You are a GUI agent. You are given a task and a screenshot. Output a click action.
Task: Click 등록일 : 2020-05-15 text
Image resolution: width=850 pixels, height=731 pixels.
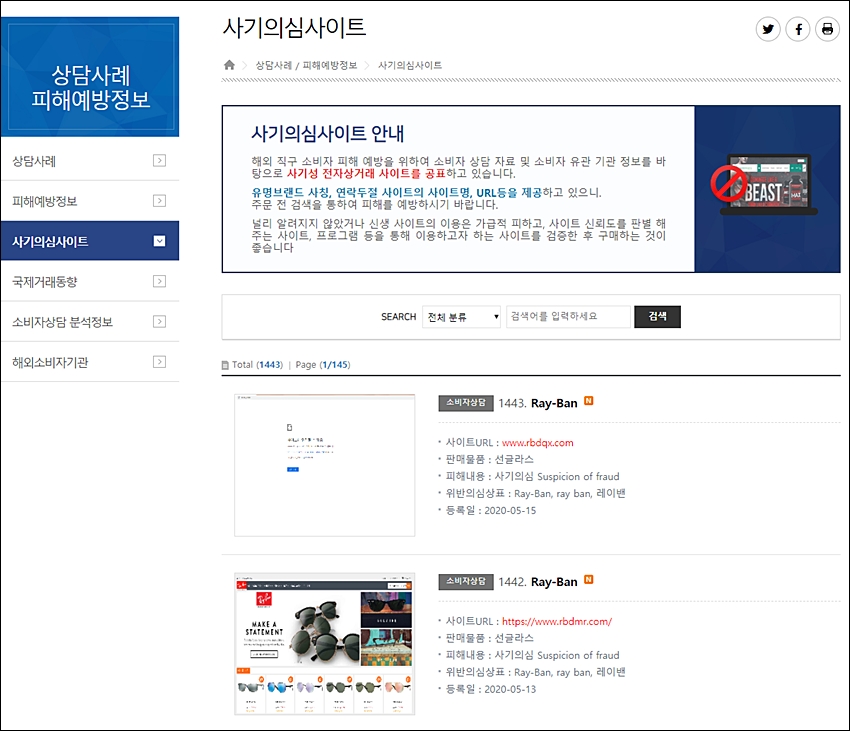[x=491, y=510]
